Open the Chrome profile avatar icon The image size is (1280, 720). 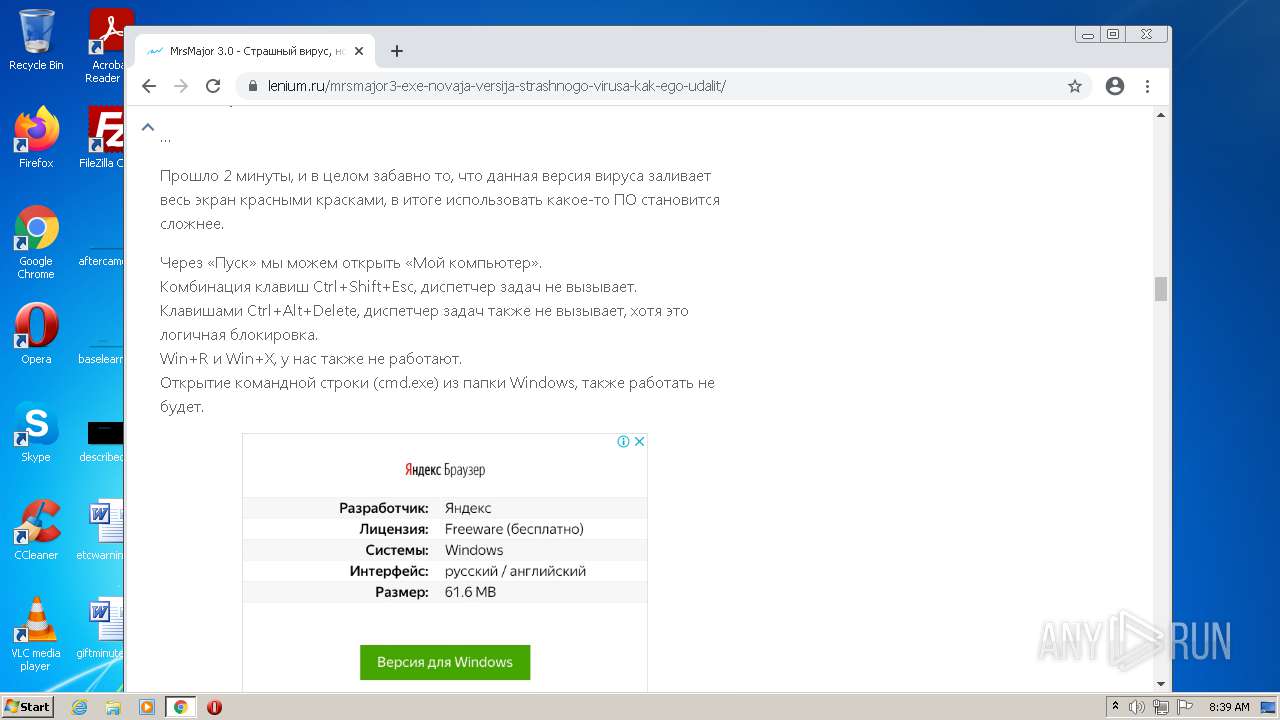coord(1115,86)
